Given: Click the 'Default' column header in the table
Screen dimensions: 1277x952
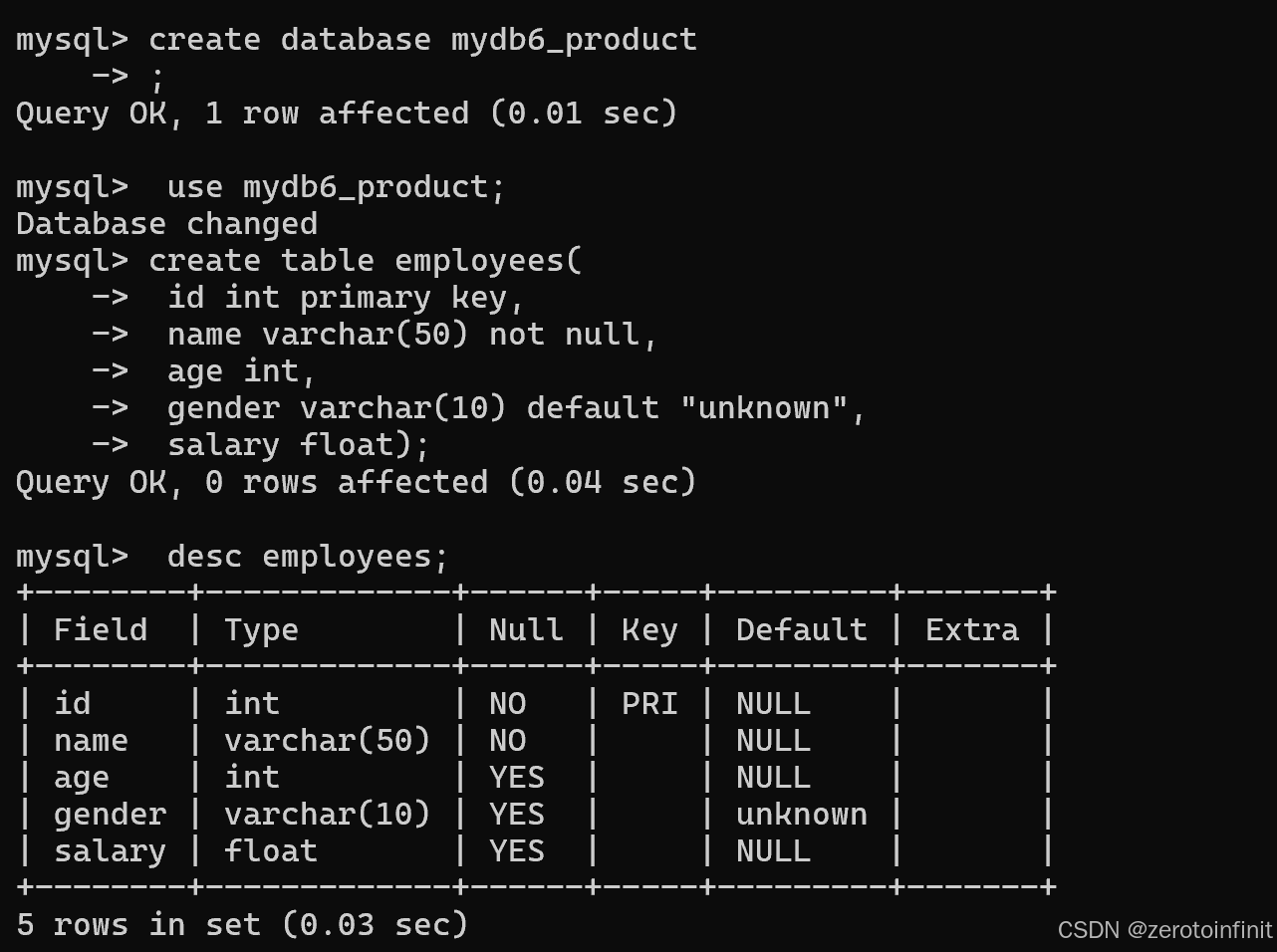Looking at the screenshot, I should coord(802,629).
